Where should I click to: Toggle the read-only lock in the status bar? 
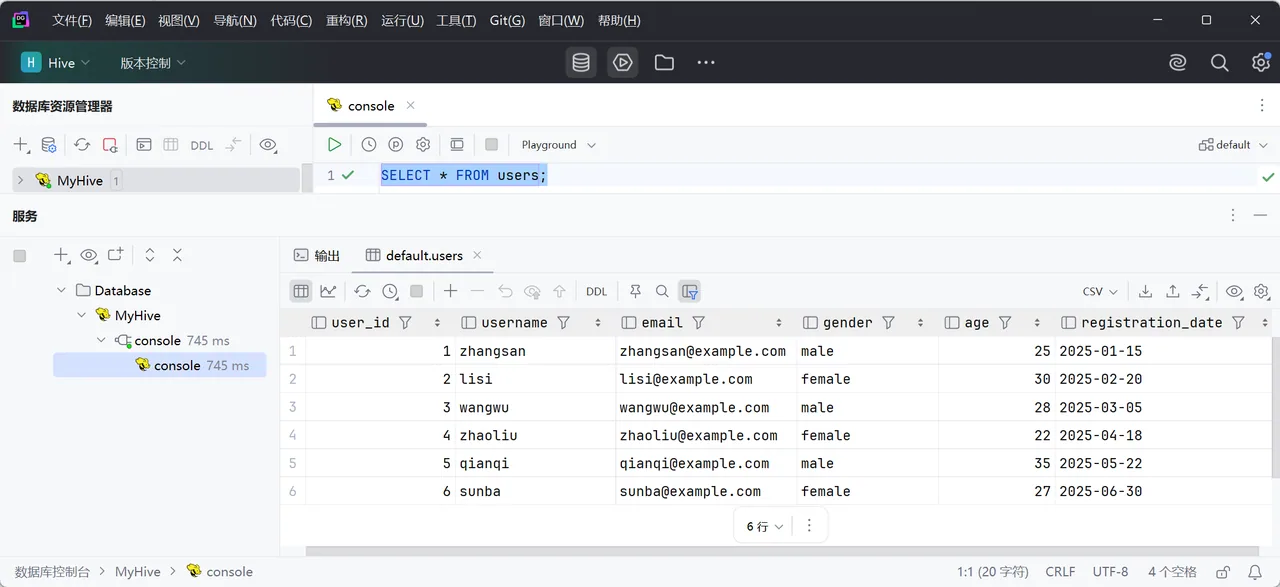pyautogui.click(x=1223, y=572)
